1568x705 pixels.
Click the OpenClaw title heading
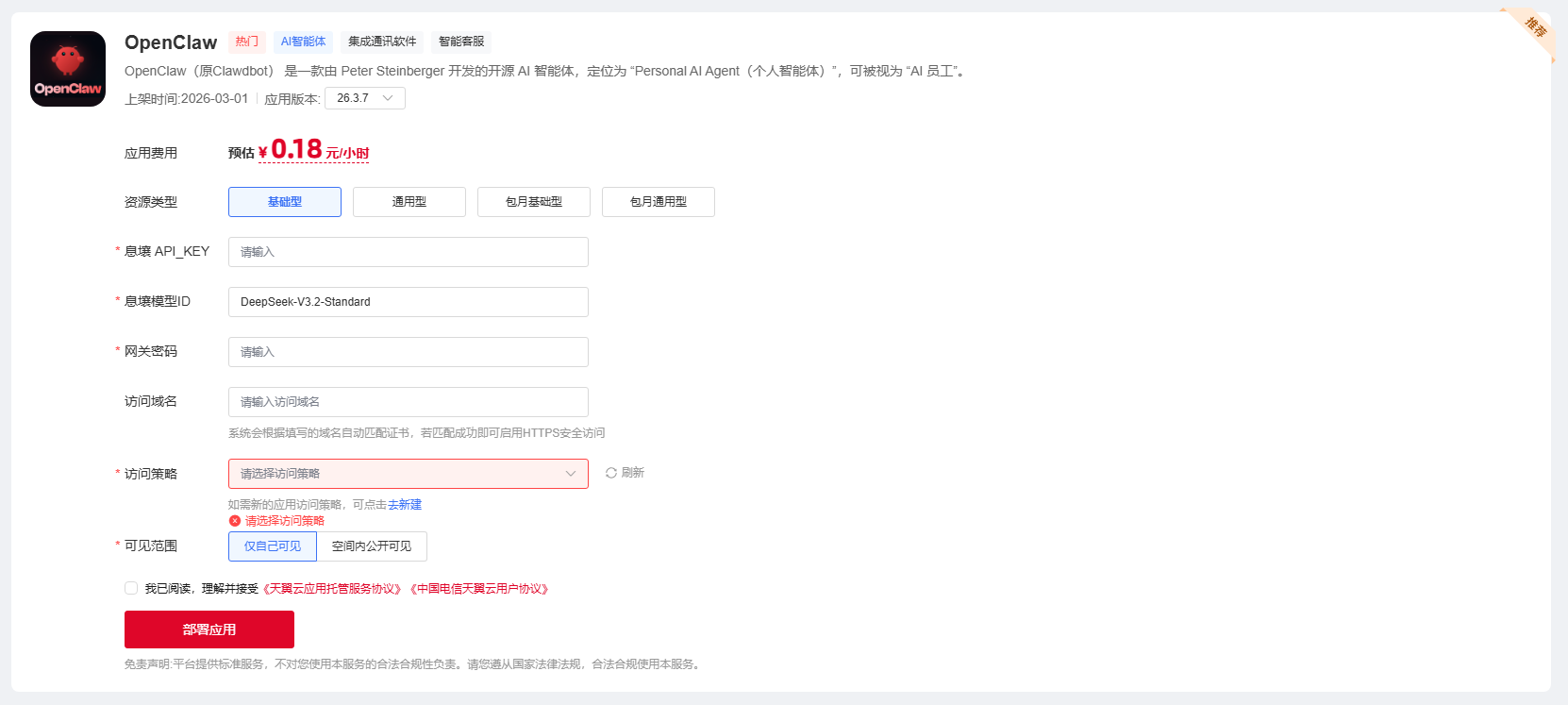pos(171,42)
